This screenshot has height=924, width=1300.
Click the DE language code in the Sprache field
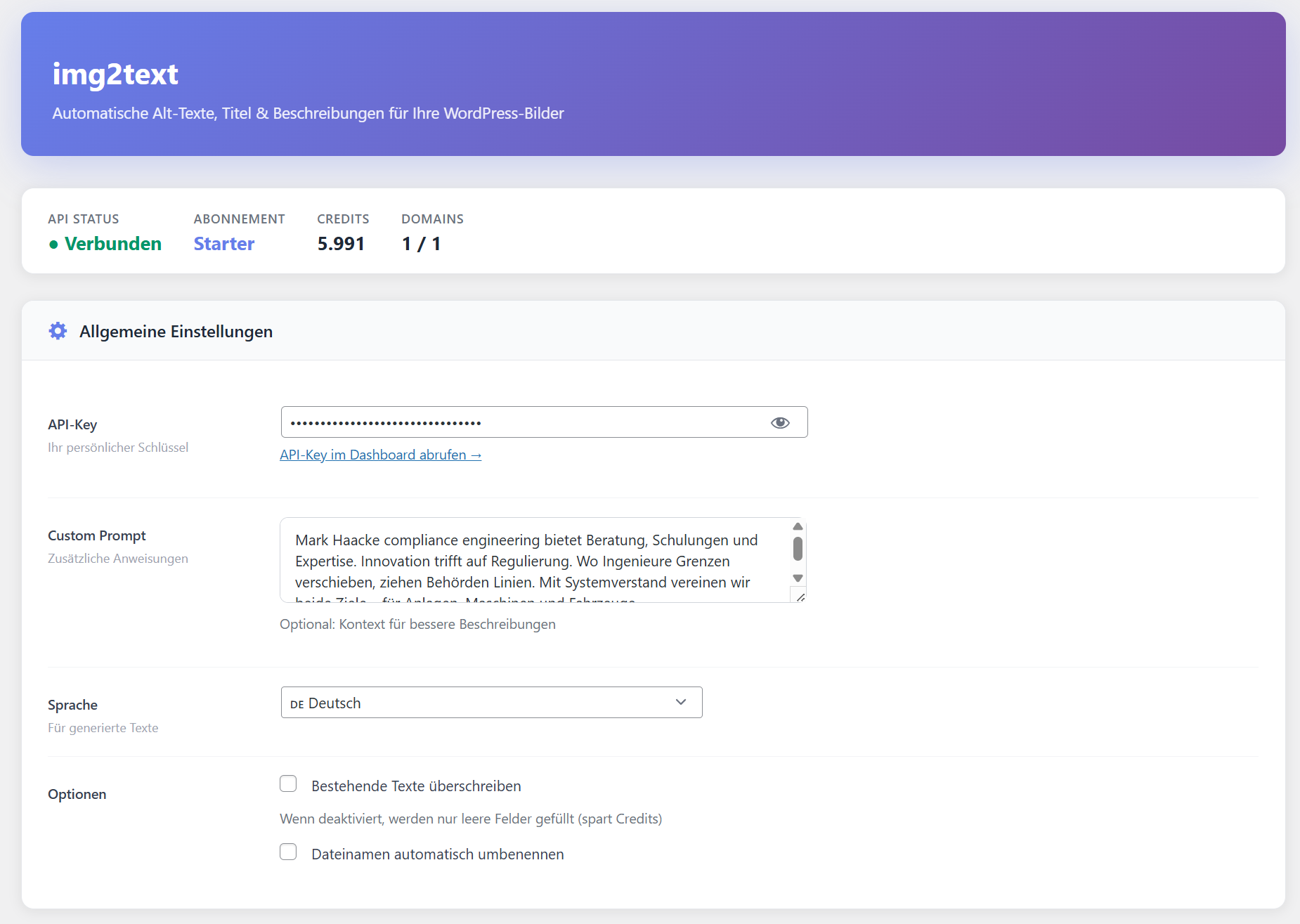[297, 704]
